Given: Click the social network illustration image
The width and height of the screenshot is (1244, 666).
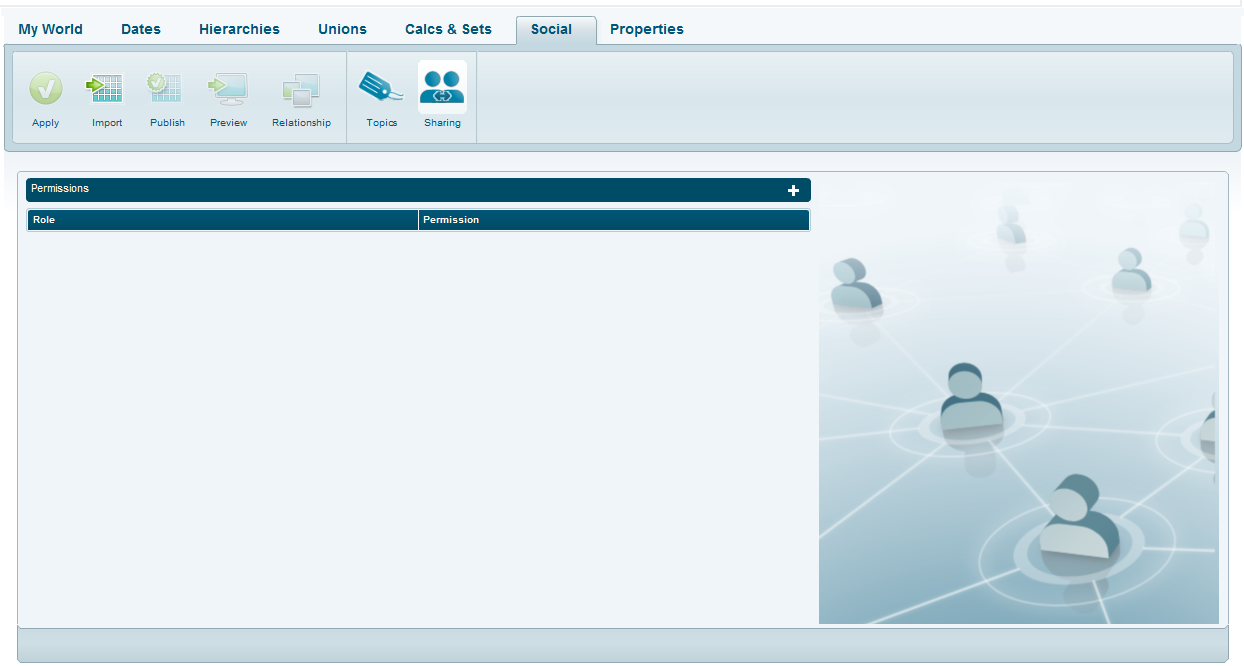Looking at the screenshot, I should click(1018, 400).
